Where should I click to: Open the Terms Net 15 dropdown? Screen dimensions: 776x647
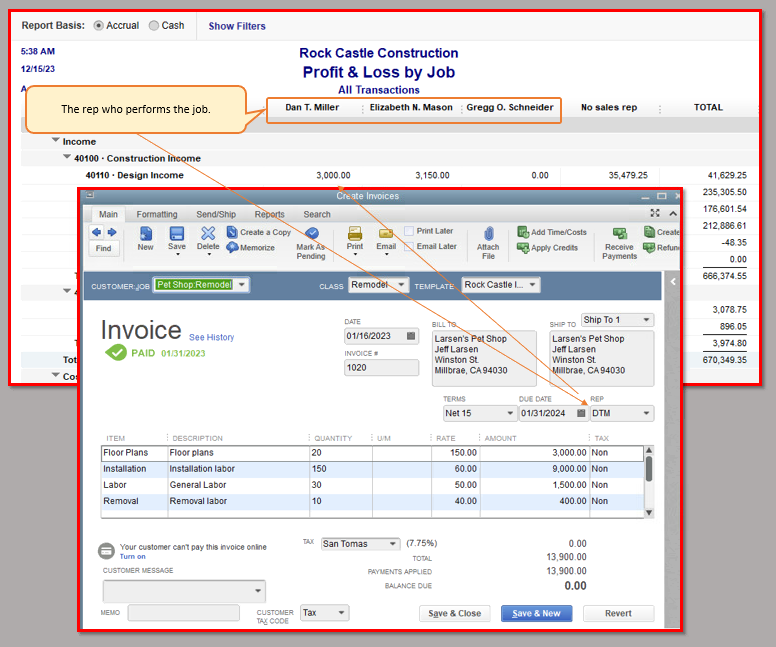pyautogui.click(x=510, y=413)
